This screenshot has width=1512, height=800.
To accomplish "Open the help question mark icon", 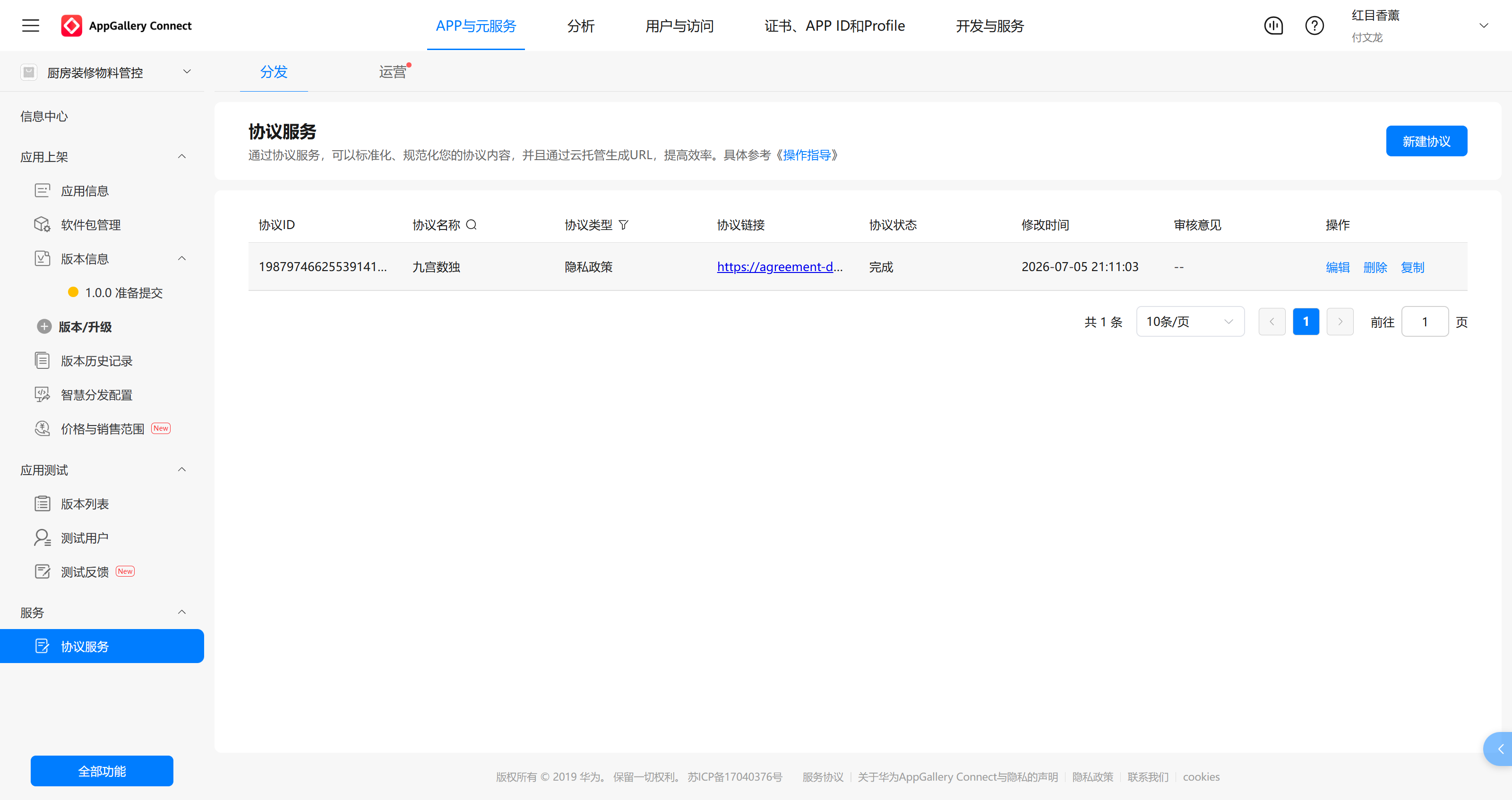I will click(x=1314, y=25).
